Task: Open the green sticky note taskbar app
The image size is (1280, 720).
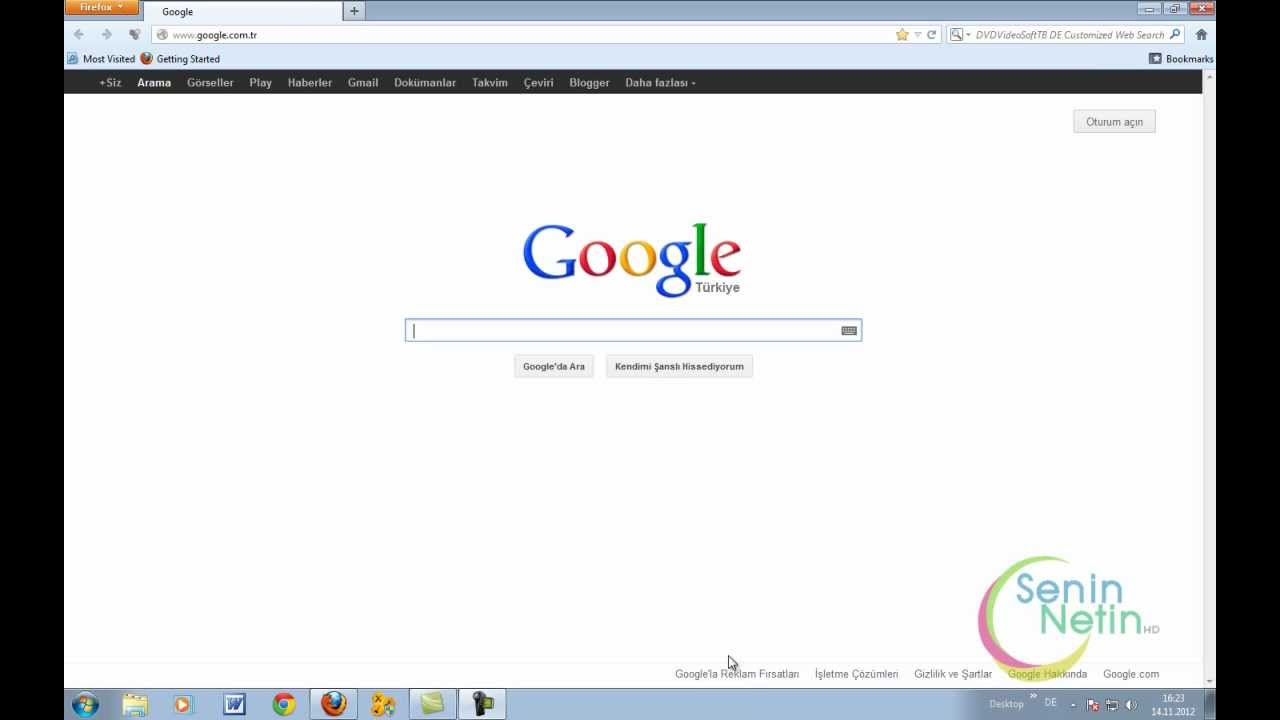Action: pos(432,704)
